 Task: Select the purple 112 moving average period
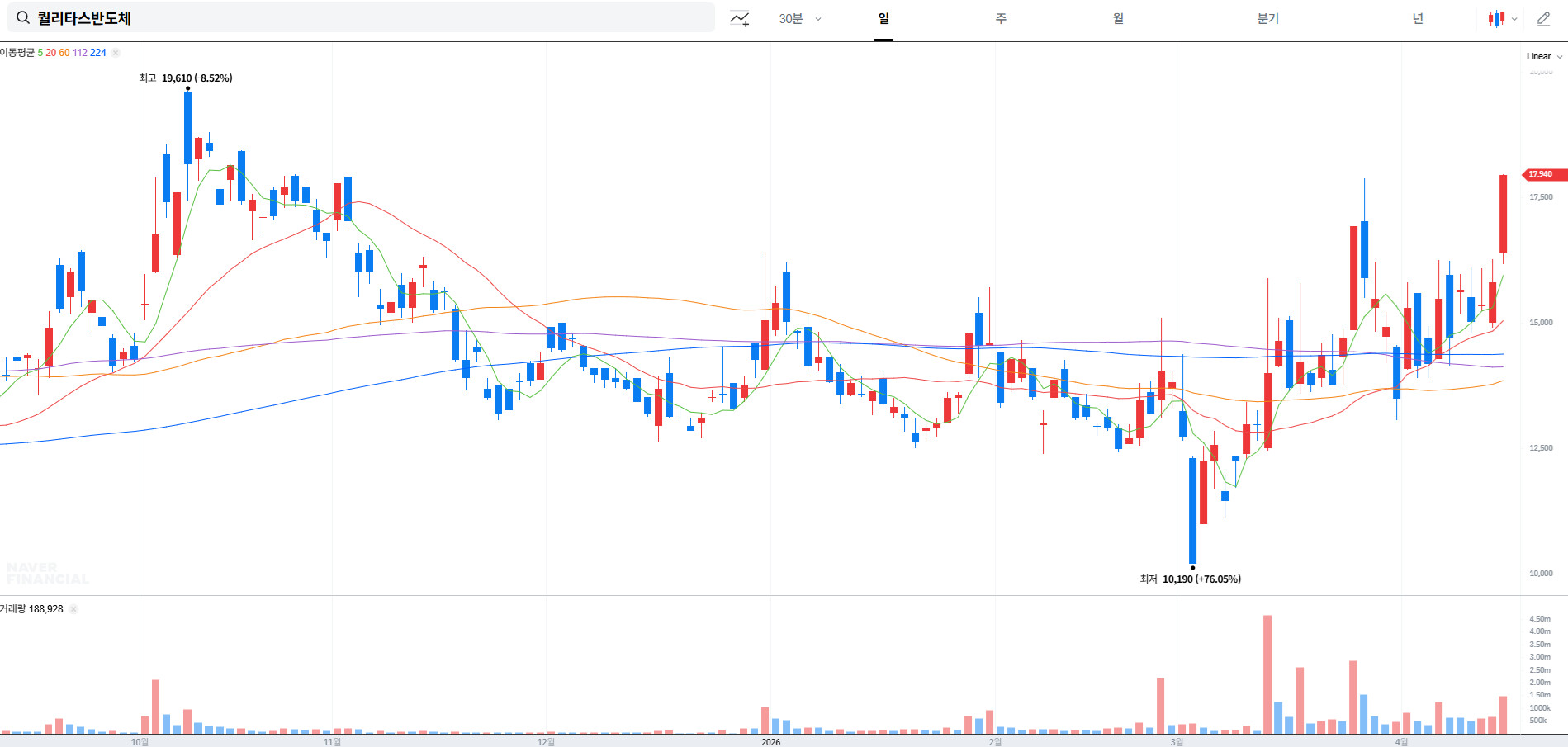(79, 53)
